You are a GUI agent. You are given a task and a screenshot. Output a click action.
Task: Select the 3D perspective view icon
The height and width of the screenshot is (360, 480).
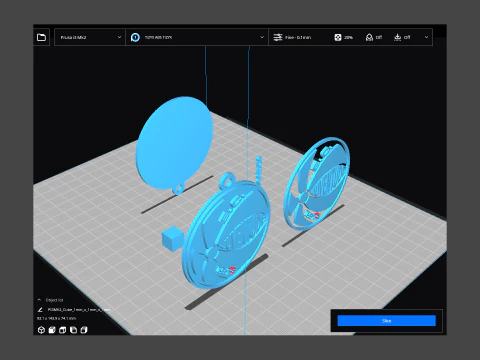pyautogui.click(x=41, y=330)
